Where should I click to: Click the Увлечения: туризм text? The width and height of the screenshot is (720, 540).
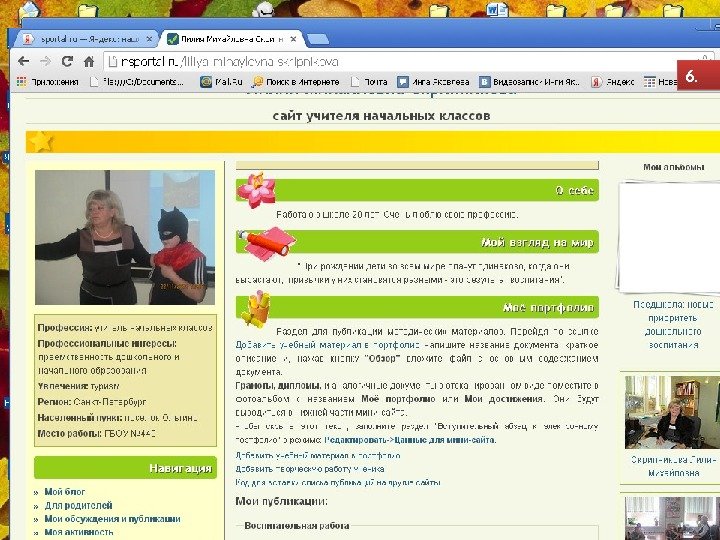[x=79, y=386]
